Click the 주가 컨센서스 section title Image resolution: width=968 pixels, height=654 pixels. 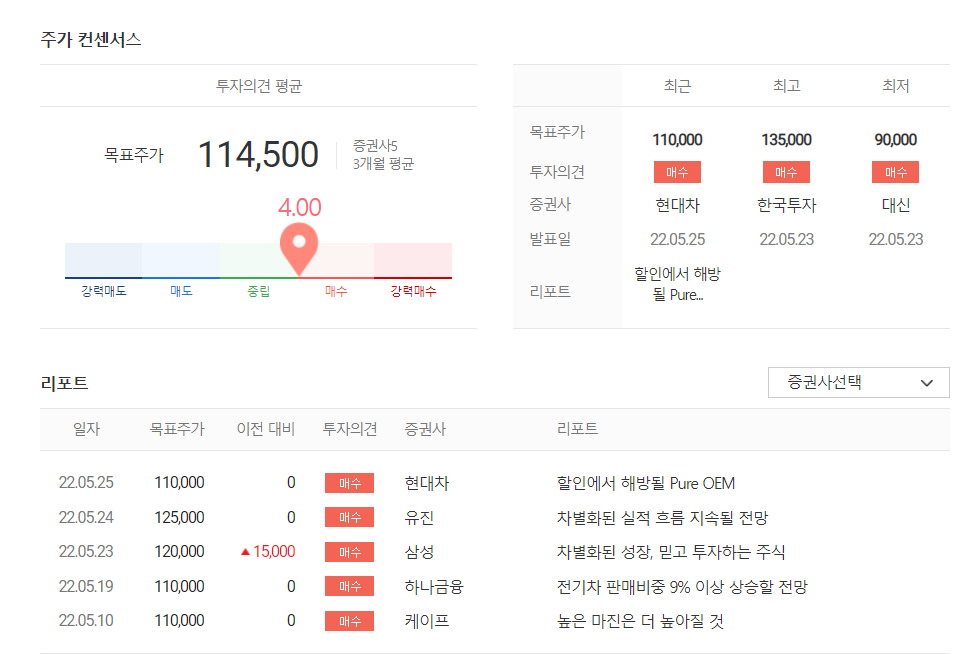91,40
